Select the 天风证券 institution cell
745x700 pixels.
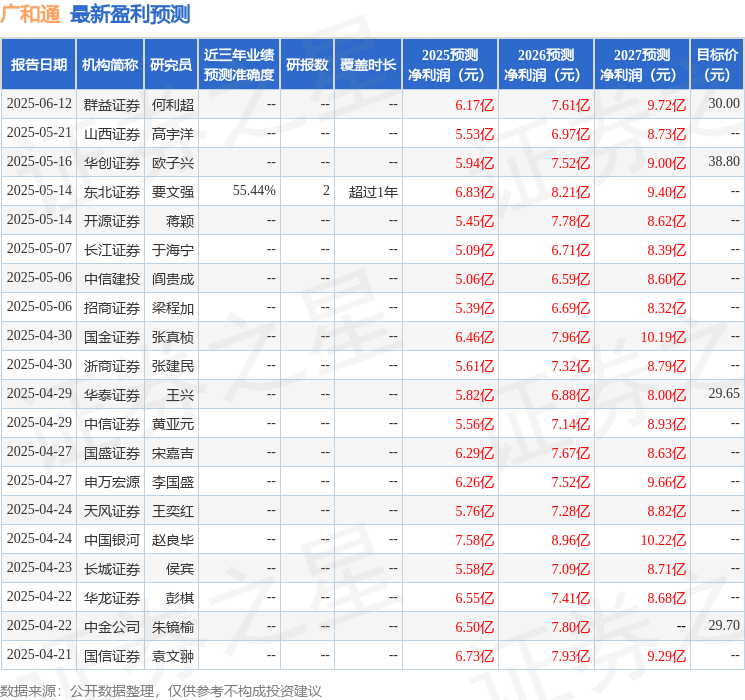[112, 510]
